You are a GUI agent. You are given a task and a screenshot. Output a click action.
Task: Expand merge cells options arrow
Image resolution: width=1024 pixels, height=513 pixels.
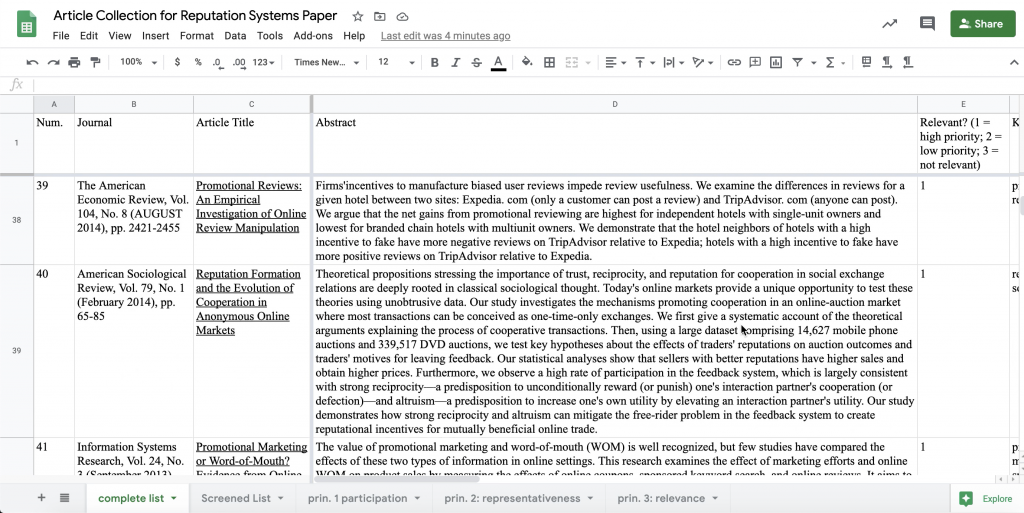(588, 63)
